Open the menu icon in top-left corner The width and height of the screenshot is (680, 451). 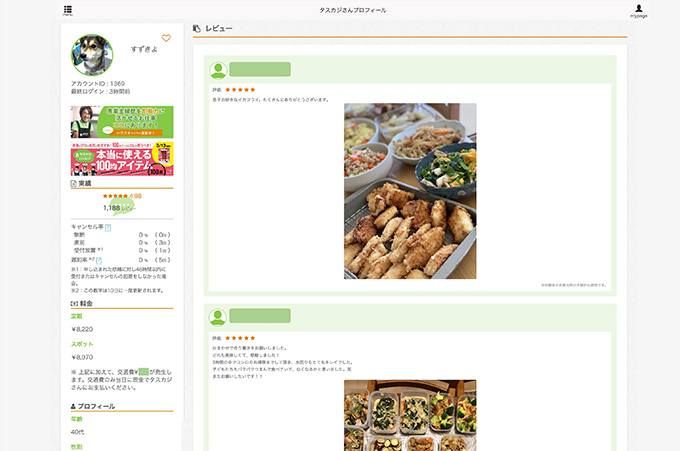pos(68,10)
